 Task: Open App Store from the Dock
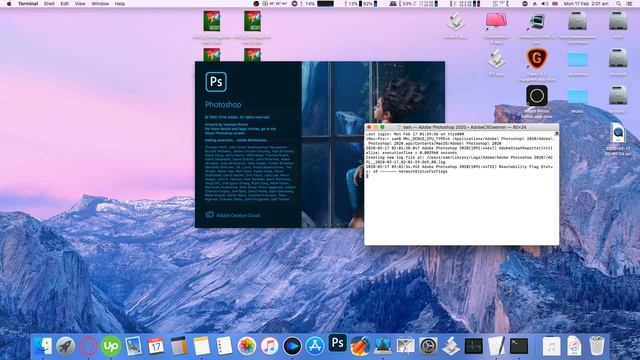(x=315, y=346)
